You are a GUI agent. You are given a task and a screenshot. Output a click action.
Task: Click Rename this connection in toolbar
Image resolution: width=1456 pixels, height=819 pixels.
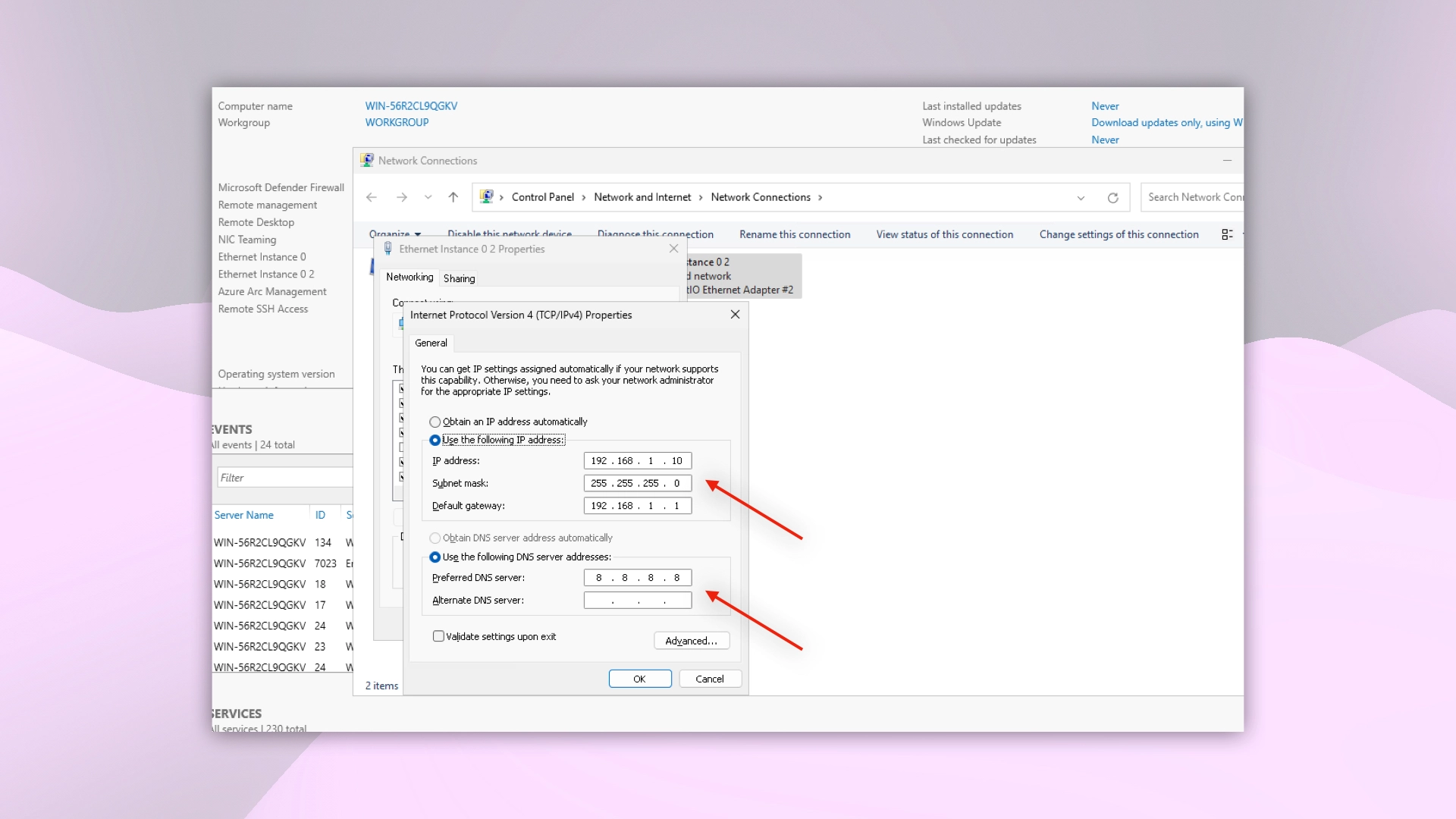[x=795, y=234]
